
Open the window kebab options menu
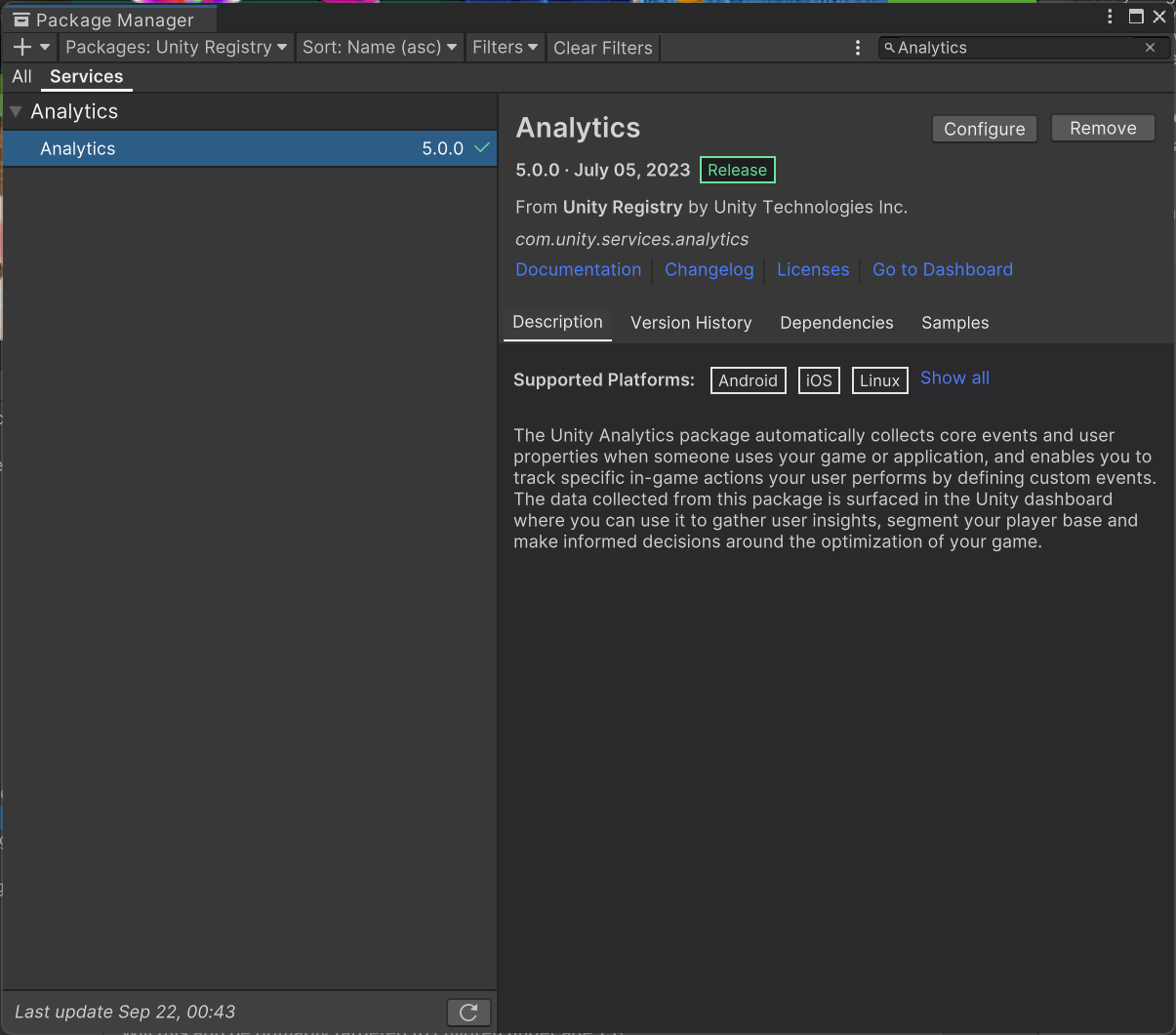click(x=1110, y=17)
